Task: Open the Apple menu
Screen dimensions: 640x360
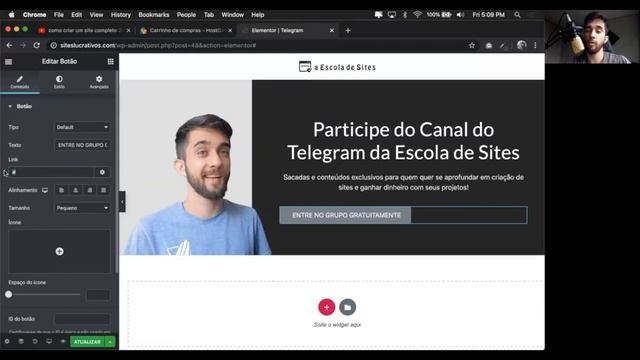Action: click(12, 15)
